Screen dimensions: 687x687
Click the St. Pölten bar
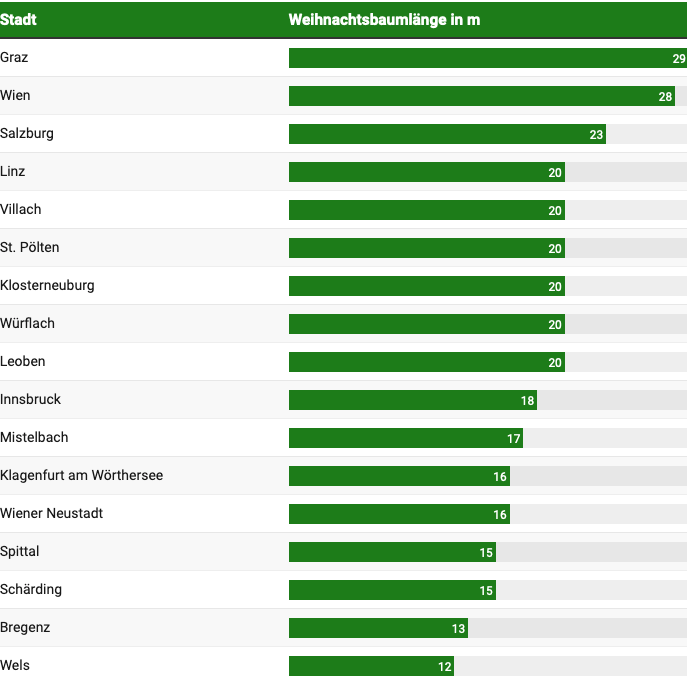pos(426,248)
